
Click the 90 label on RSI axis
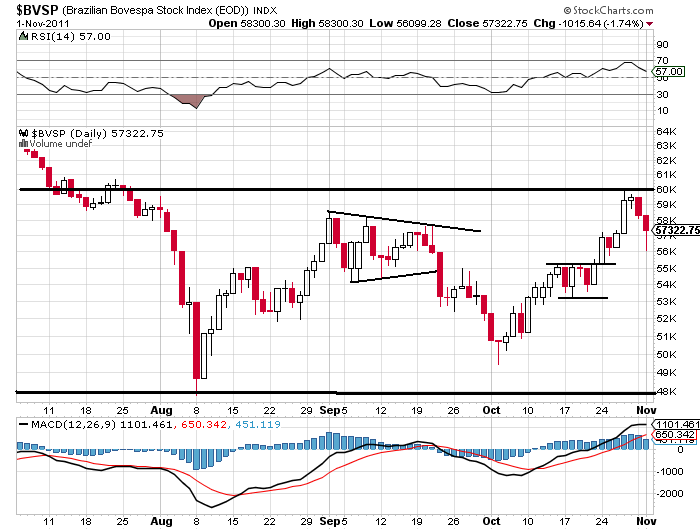click(x=662, y=44)
